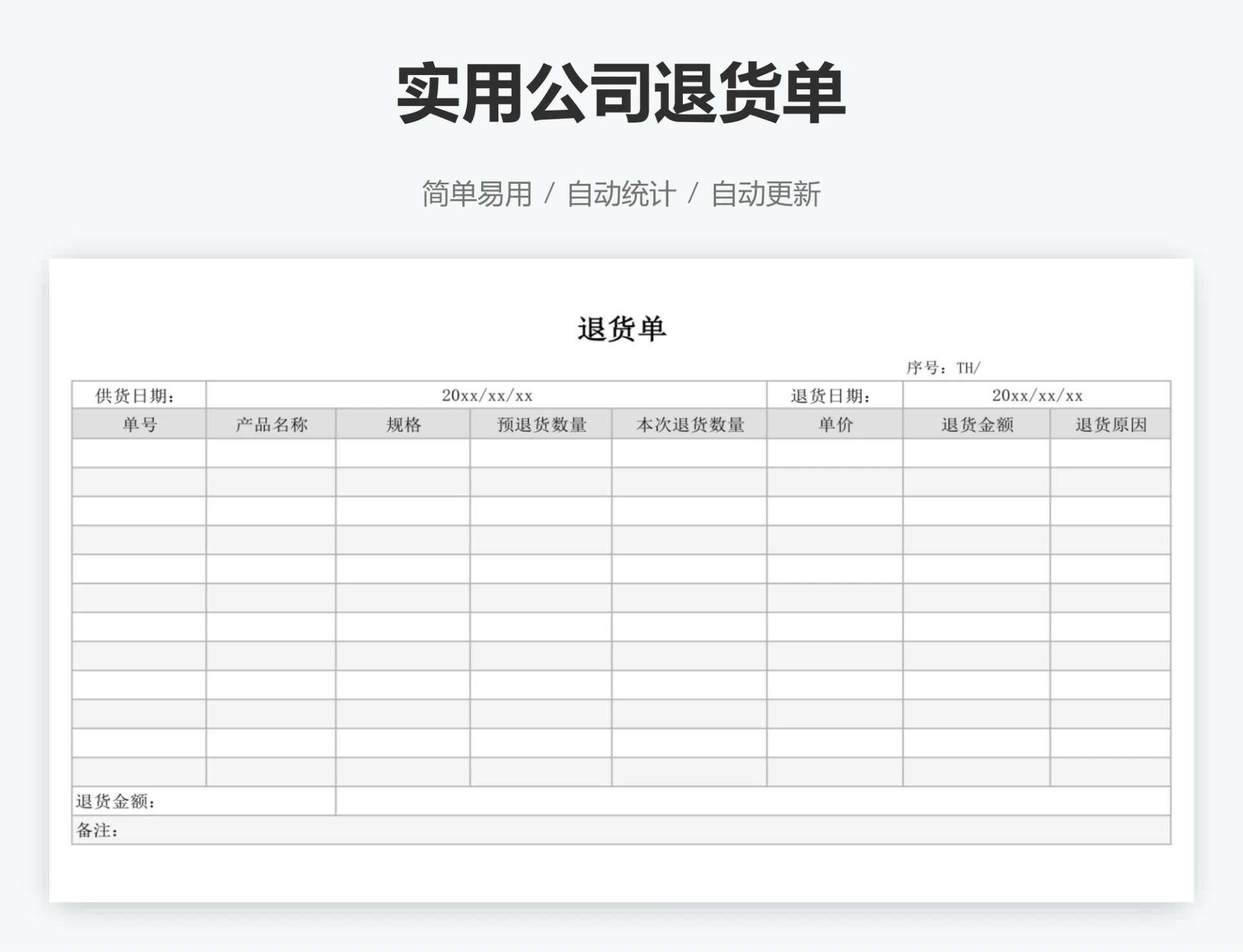The width and height of the screenshot is (1243, 952).
Task: Select the supply date 20xx/xx/xx field
Action: (486, 395)
